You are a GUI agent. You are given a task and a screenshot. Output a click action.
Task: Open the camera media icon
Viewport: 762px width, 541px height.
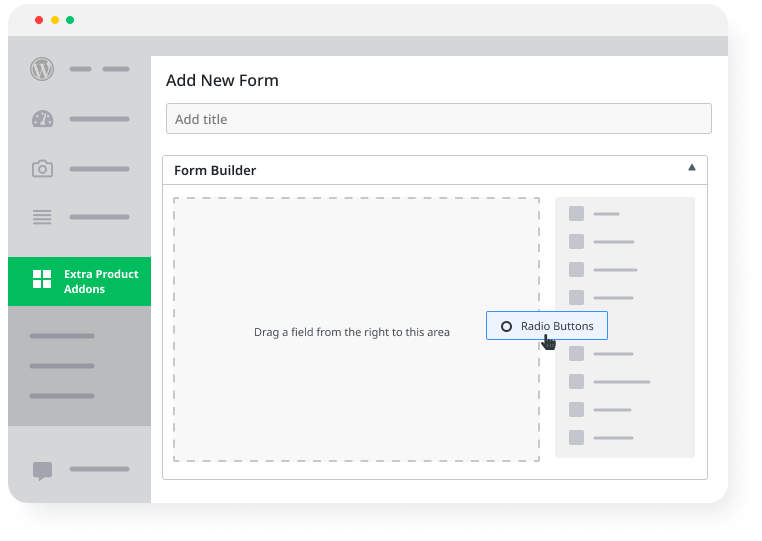coord(42,169)
